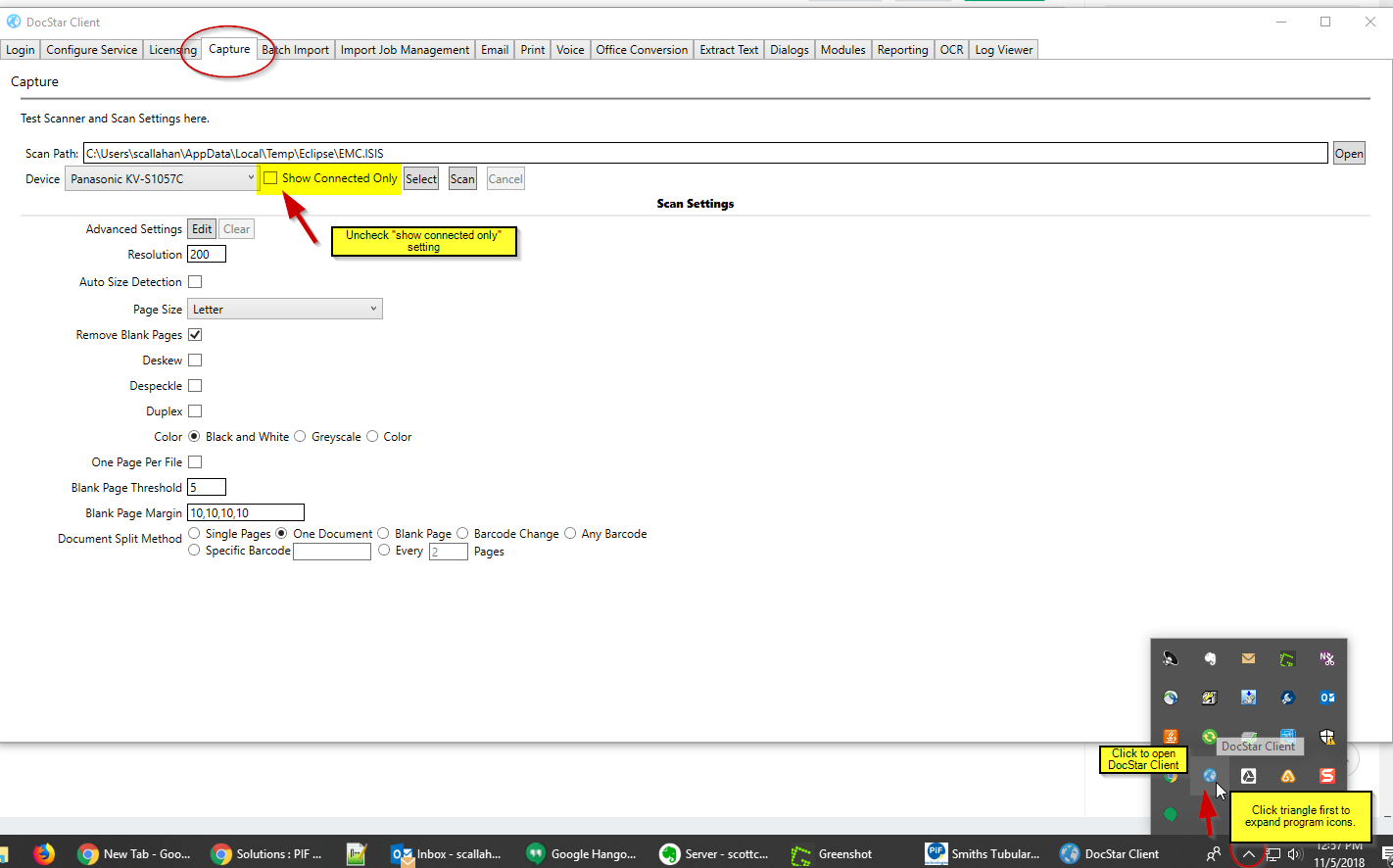
Task: Open the Office Conversion tab
Action: [642, 50]
